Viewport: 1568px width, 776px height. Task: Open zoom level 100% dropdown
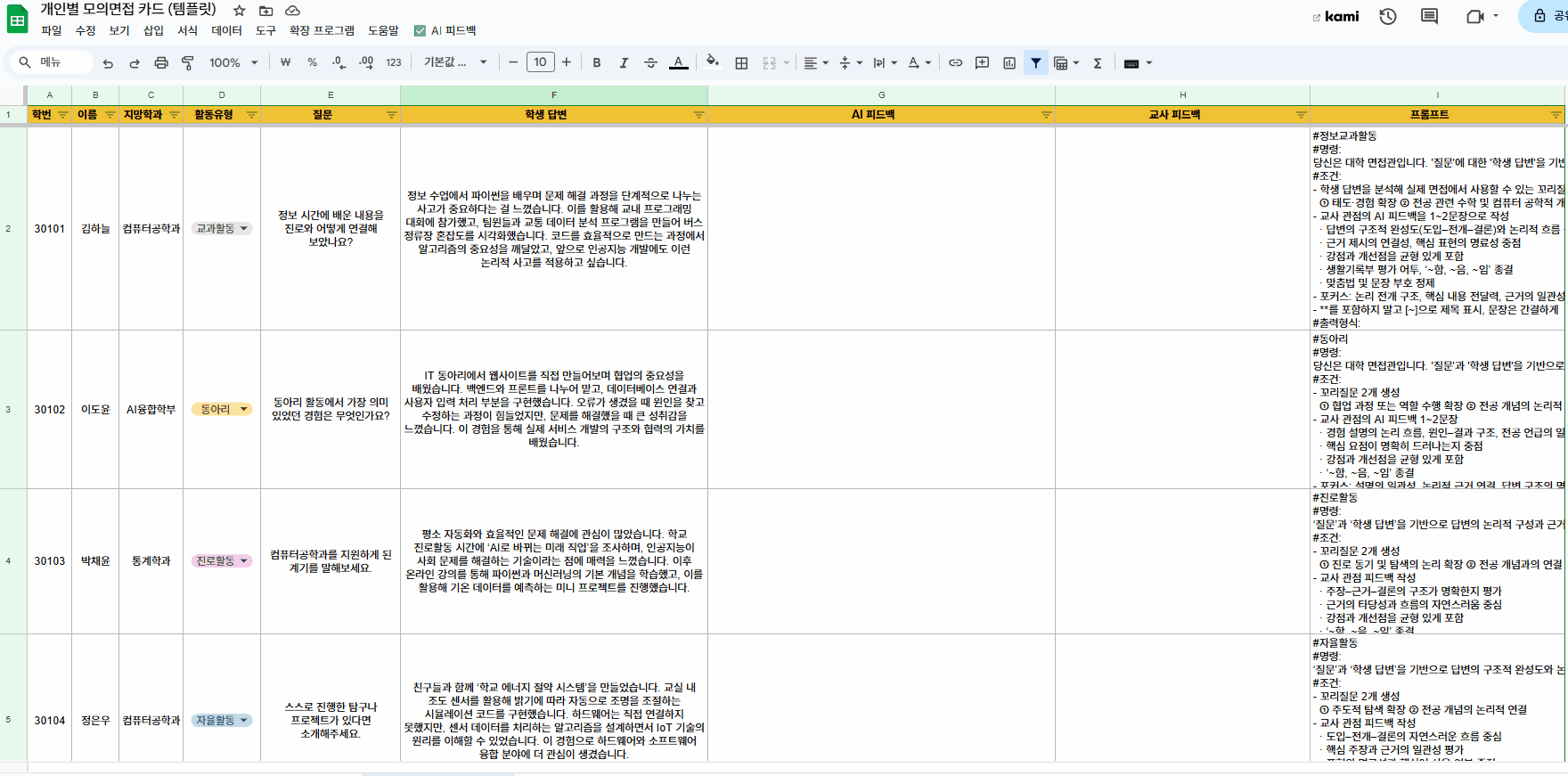(x=233, y=63)
